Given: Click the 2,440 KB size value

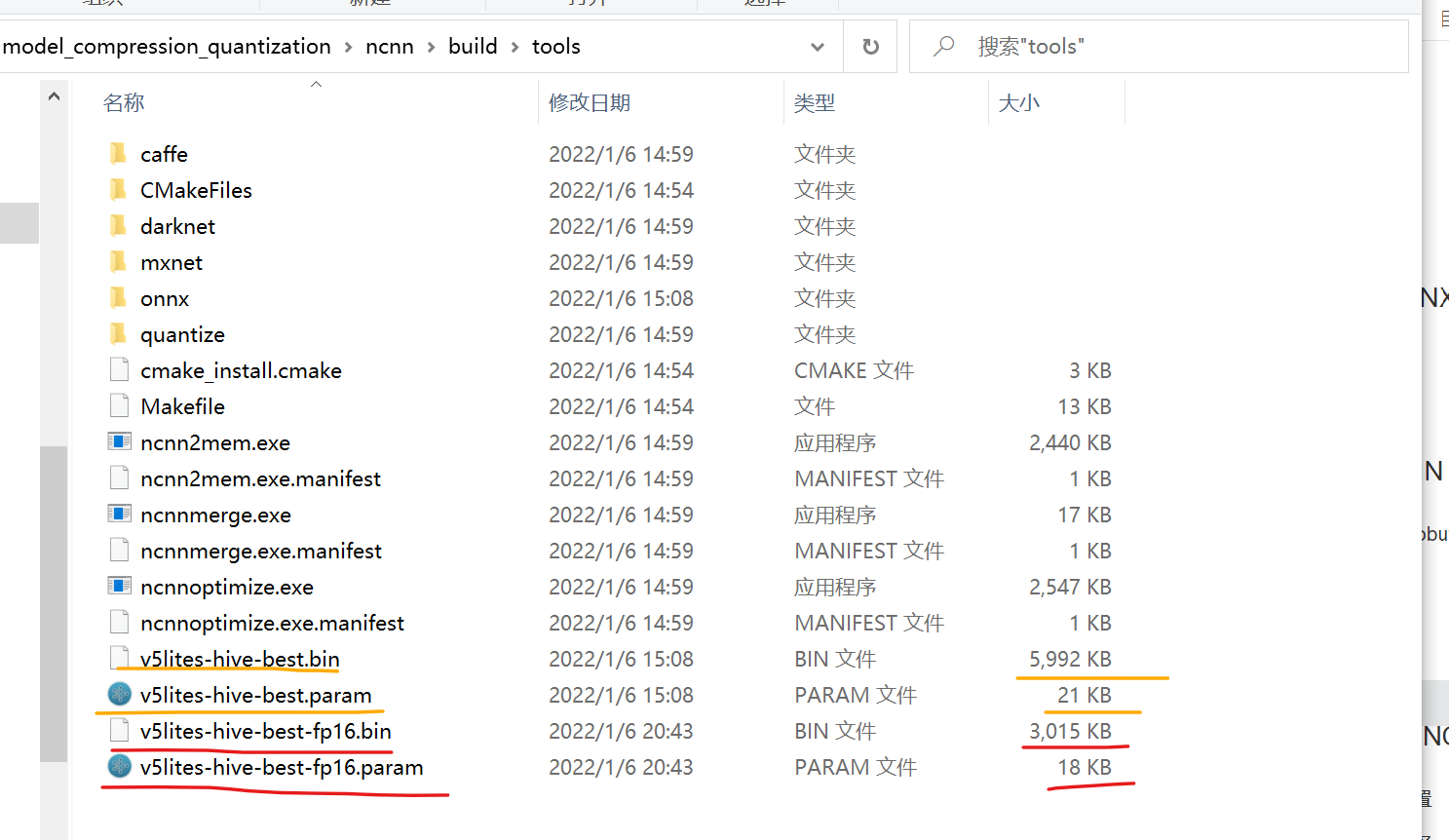Looking at the screenshot, I should [1070, 442].
